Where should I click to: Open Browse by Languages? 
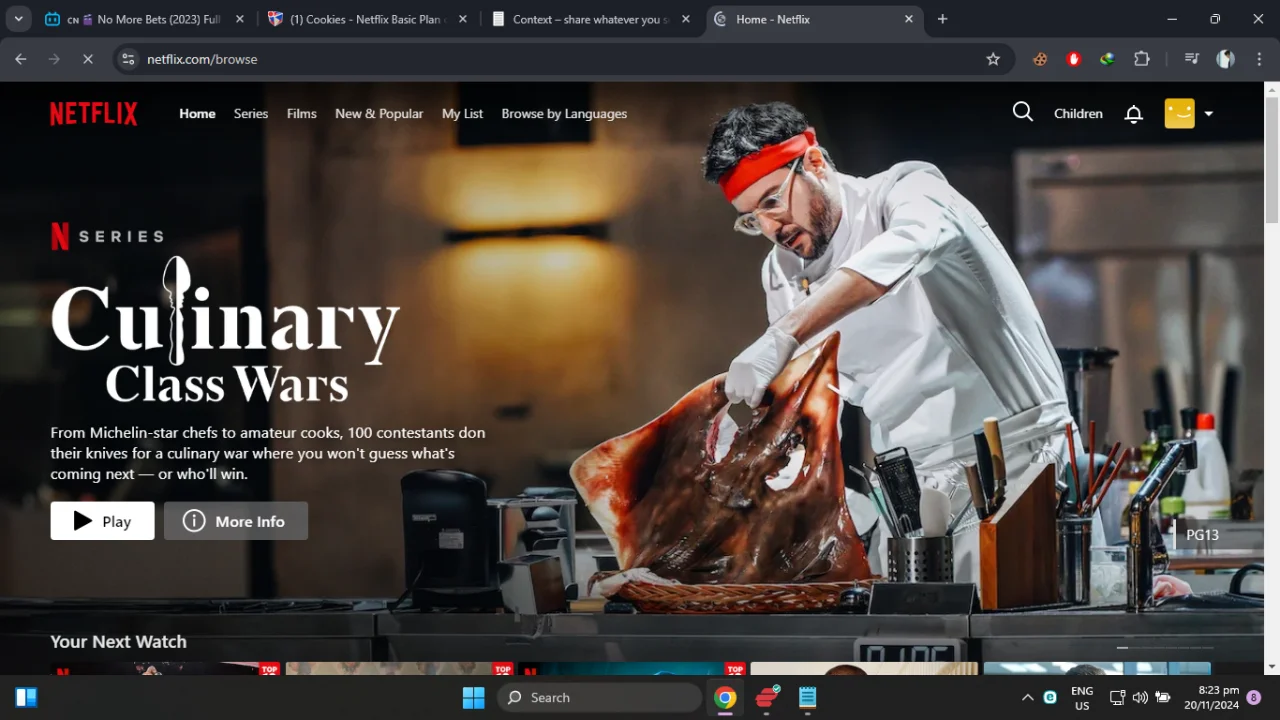tap(564, 114)
